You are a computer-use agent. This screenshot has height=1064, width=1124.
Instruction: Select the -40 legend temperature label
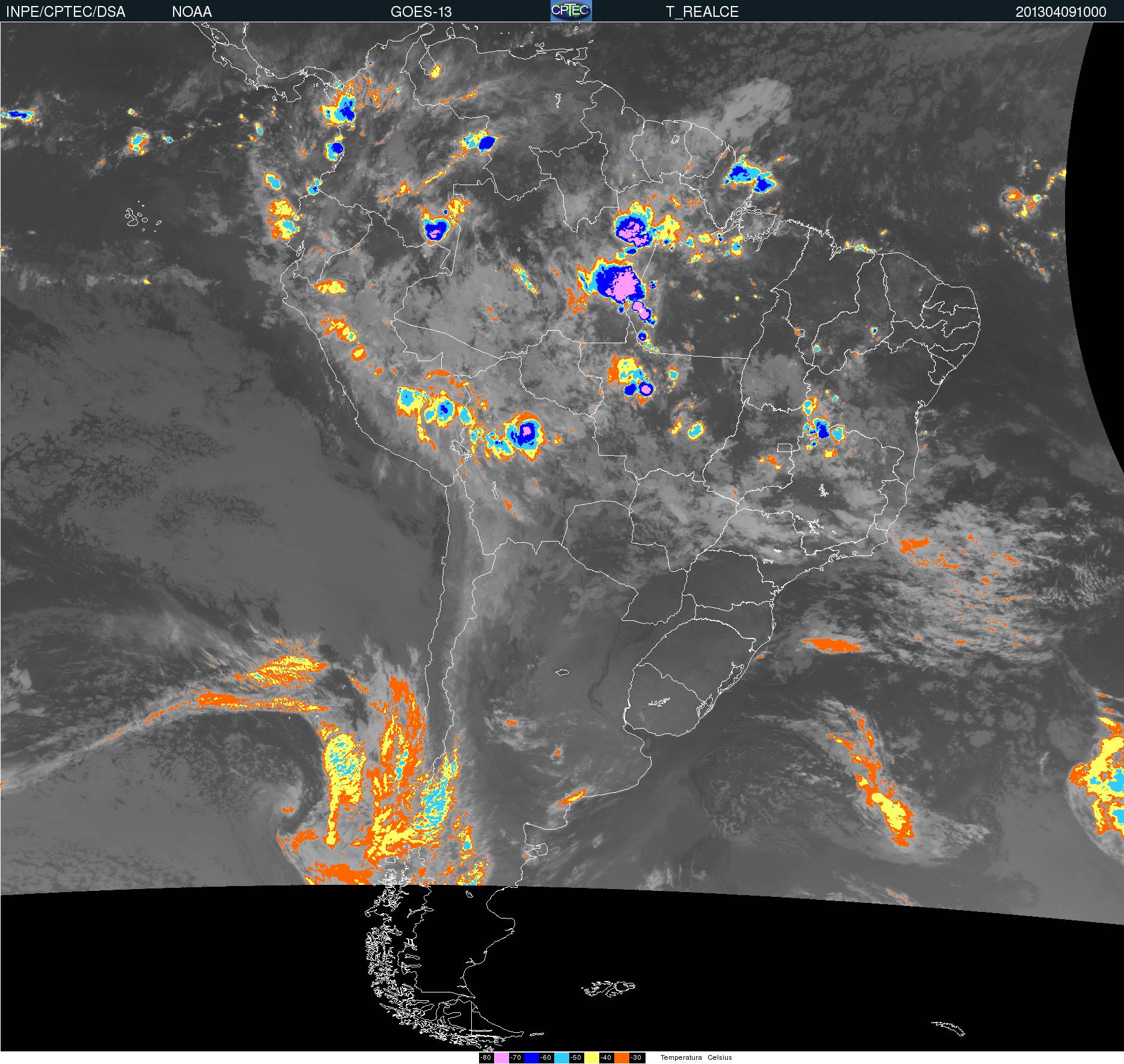tap(606, 1058)
